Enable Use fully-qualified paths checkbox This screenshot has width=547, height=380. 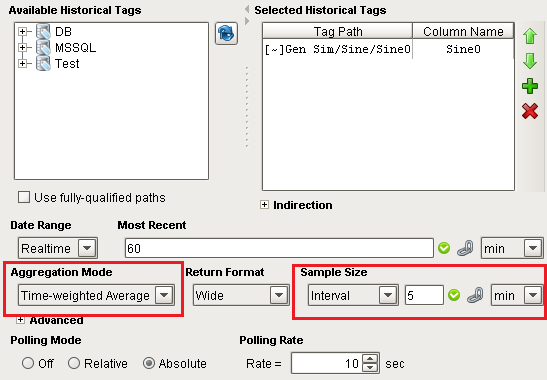click(x=24, y=197)
